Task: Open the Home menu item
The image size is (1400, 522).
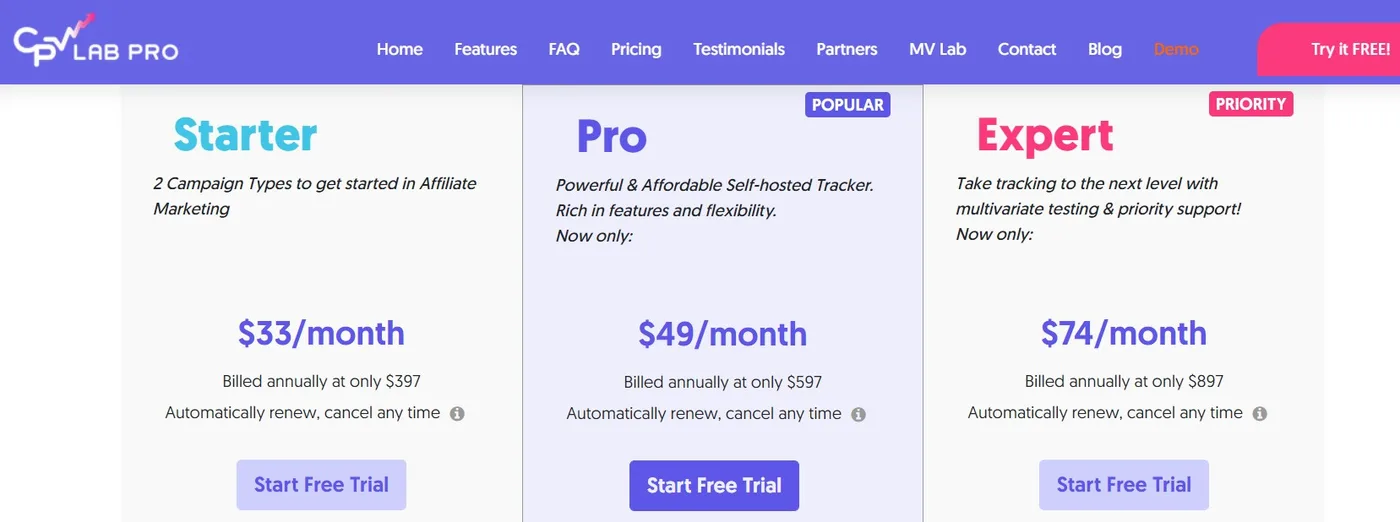Action: click(399, 49)
